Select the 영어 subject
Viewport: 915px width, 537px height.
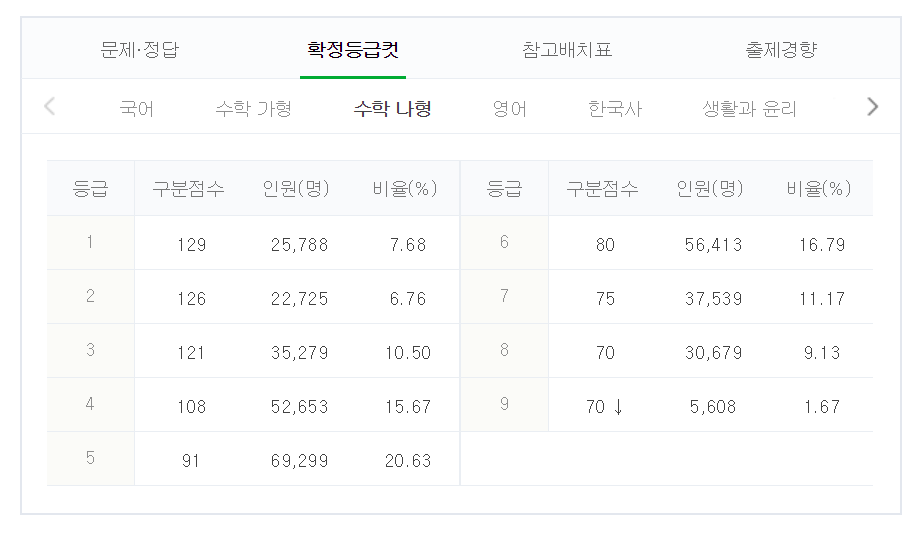(509, 109)
